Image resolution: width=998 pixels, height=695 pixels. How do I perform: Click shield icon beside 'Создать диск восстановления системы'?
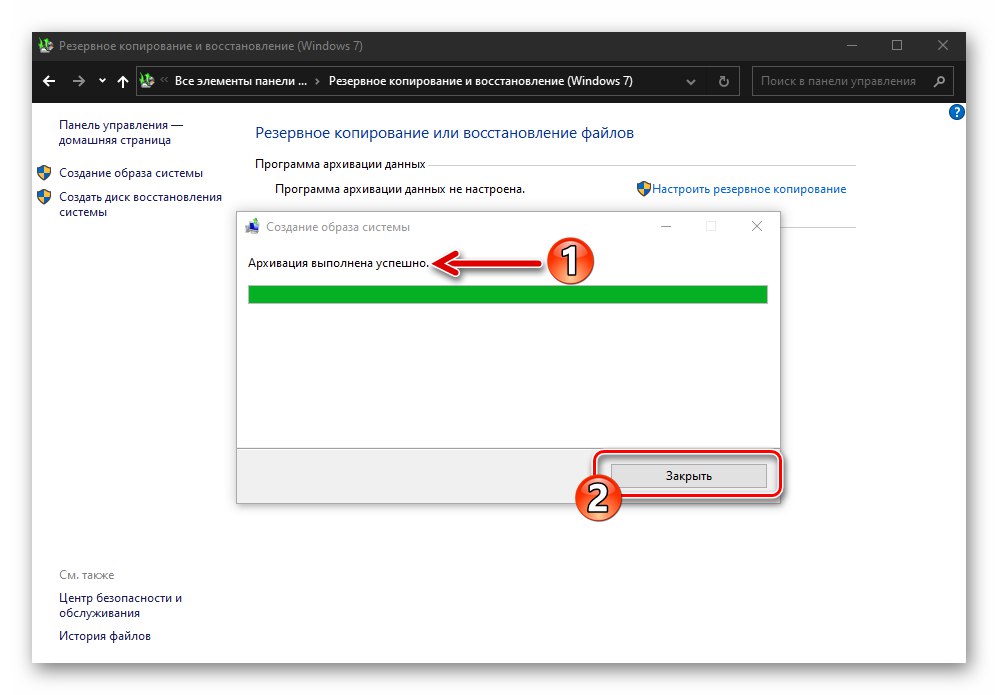(x=44, y=197)
